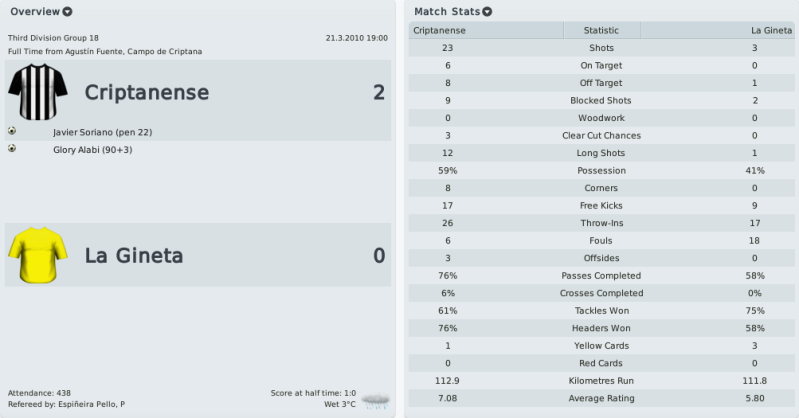Expand the Match Stats dropdown arrow

487,12
